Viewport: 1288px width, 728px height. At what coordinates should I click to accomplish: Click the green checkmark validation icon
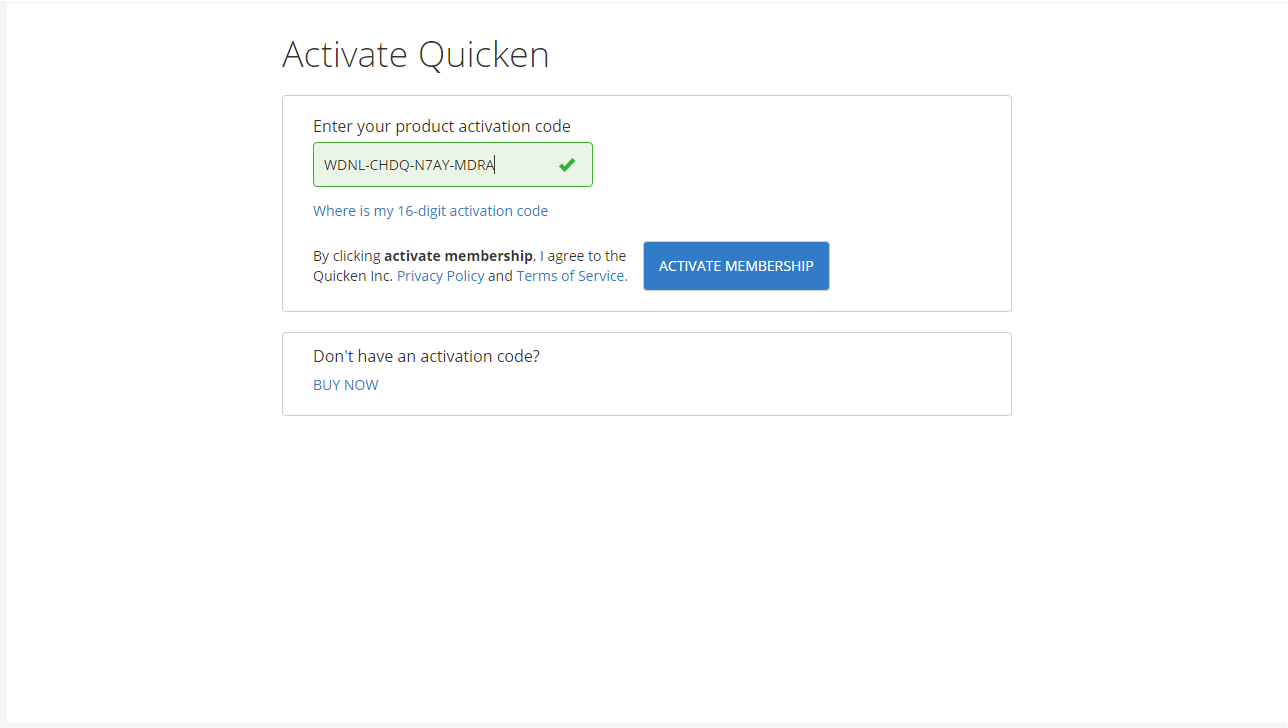567,165
